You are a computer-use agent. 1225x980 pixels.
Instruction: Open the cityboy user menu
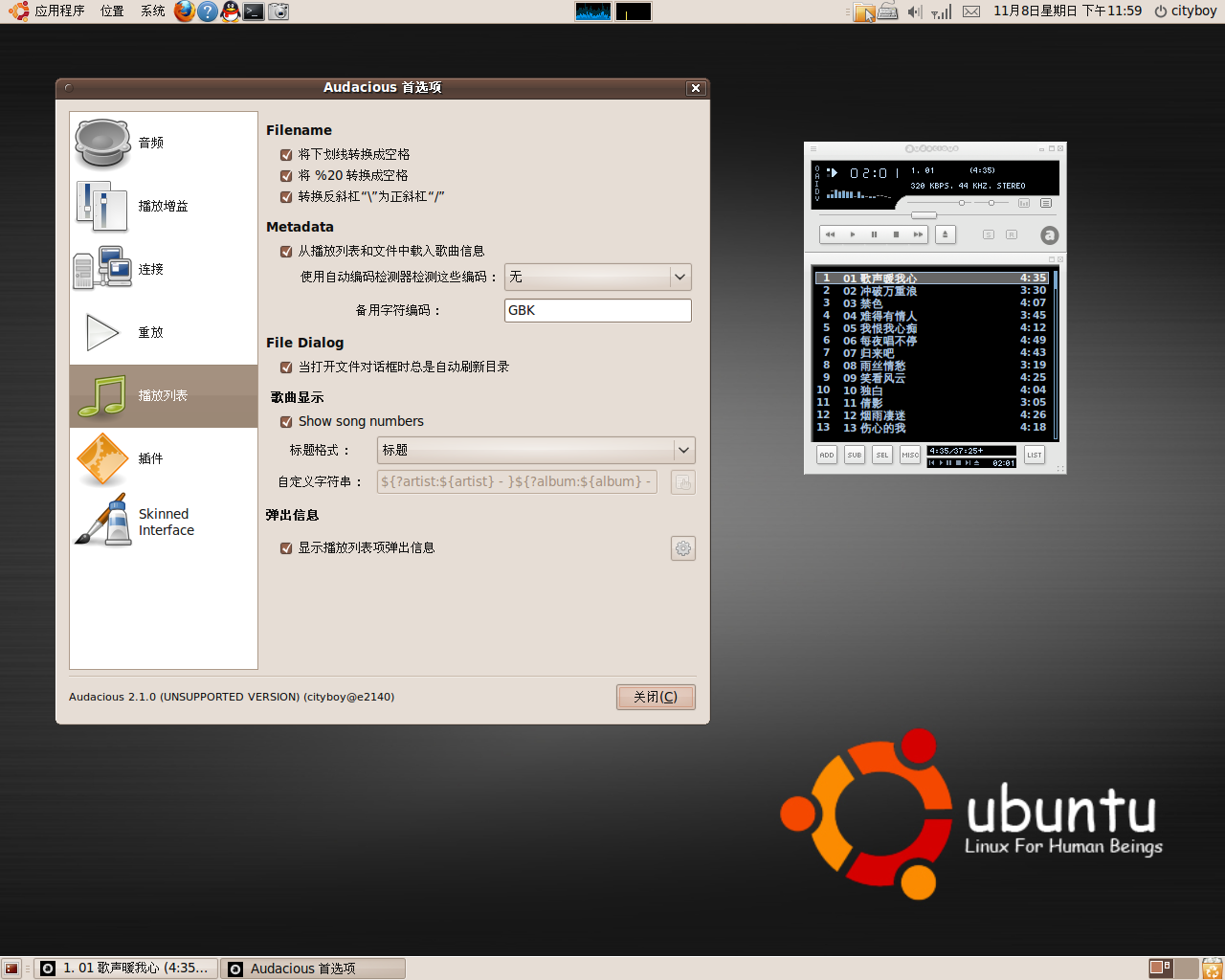(x=1185, y=11)
